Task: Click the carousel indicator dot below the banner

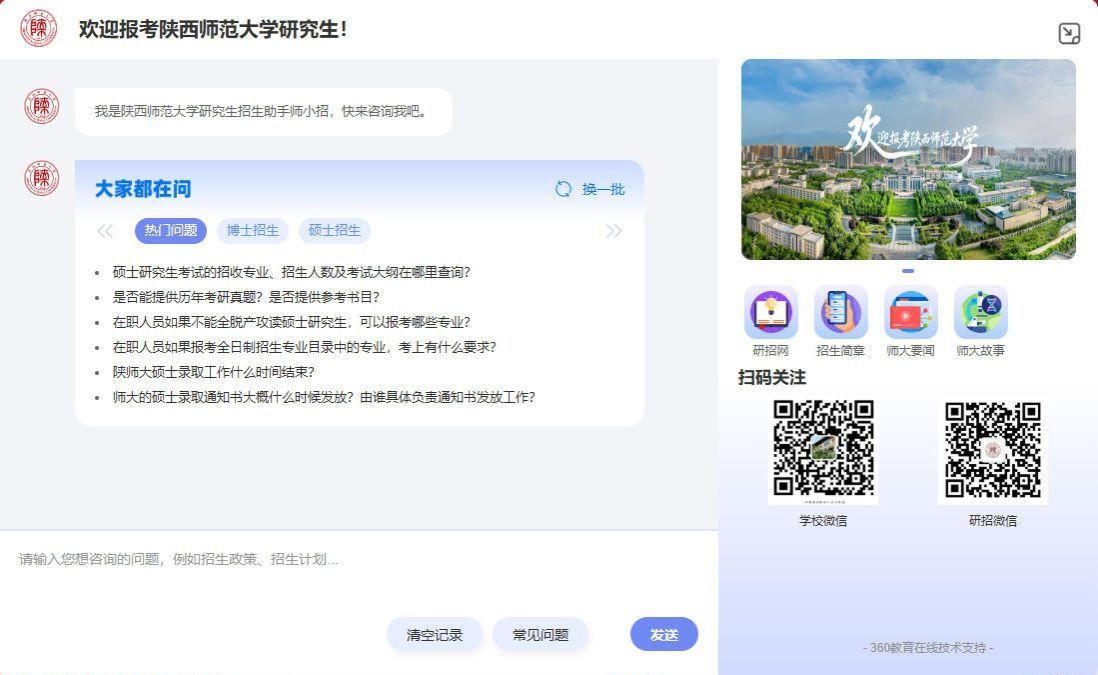Action: (x=908, y=271)
